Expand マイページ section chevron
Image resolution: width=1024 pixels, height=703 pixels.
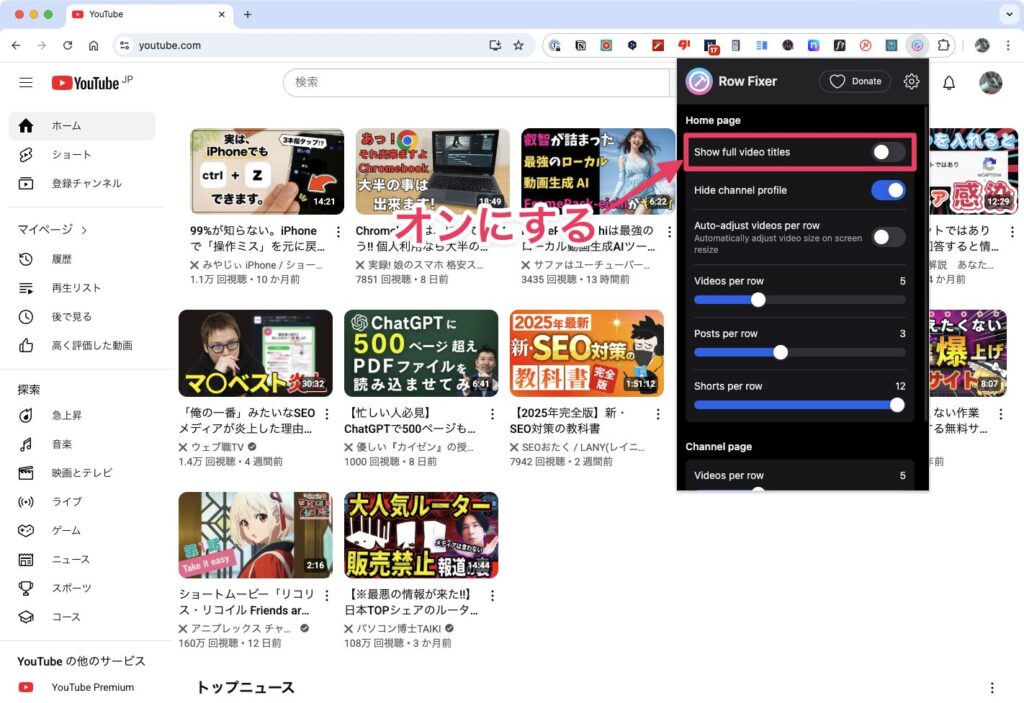(84, 230)
